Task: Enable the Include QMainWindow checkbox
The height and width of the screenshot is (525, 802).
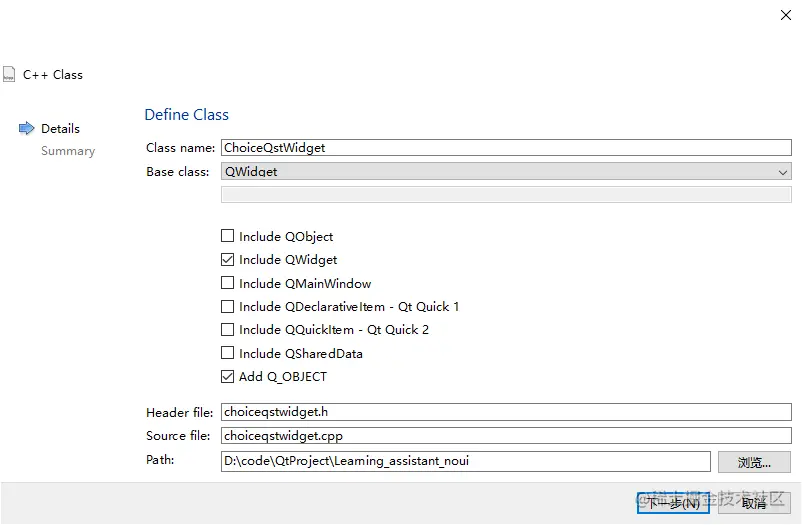Action: [228, 283]
